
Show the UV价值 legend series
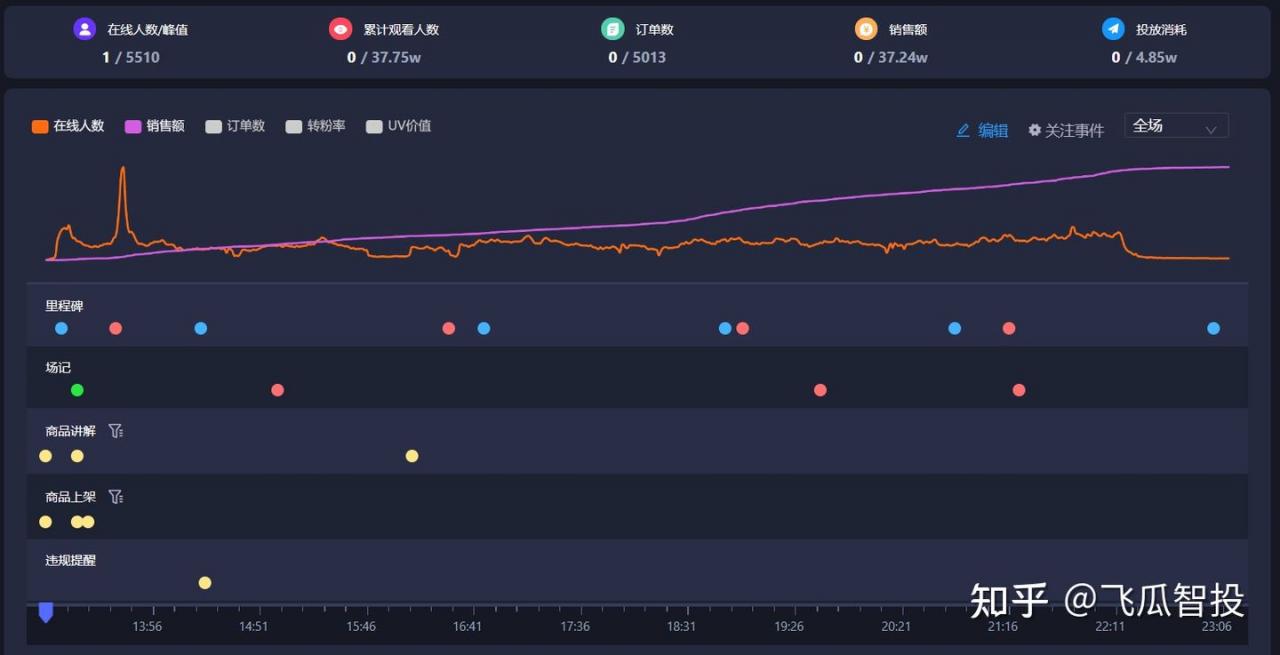click(x=399, y=126)
